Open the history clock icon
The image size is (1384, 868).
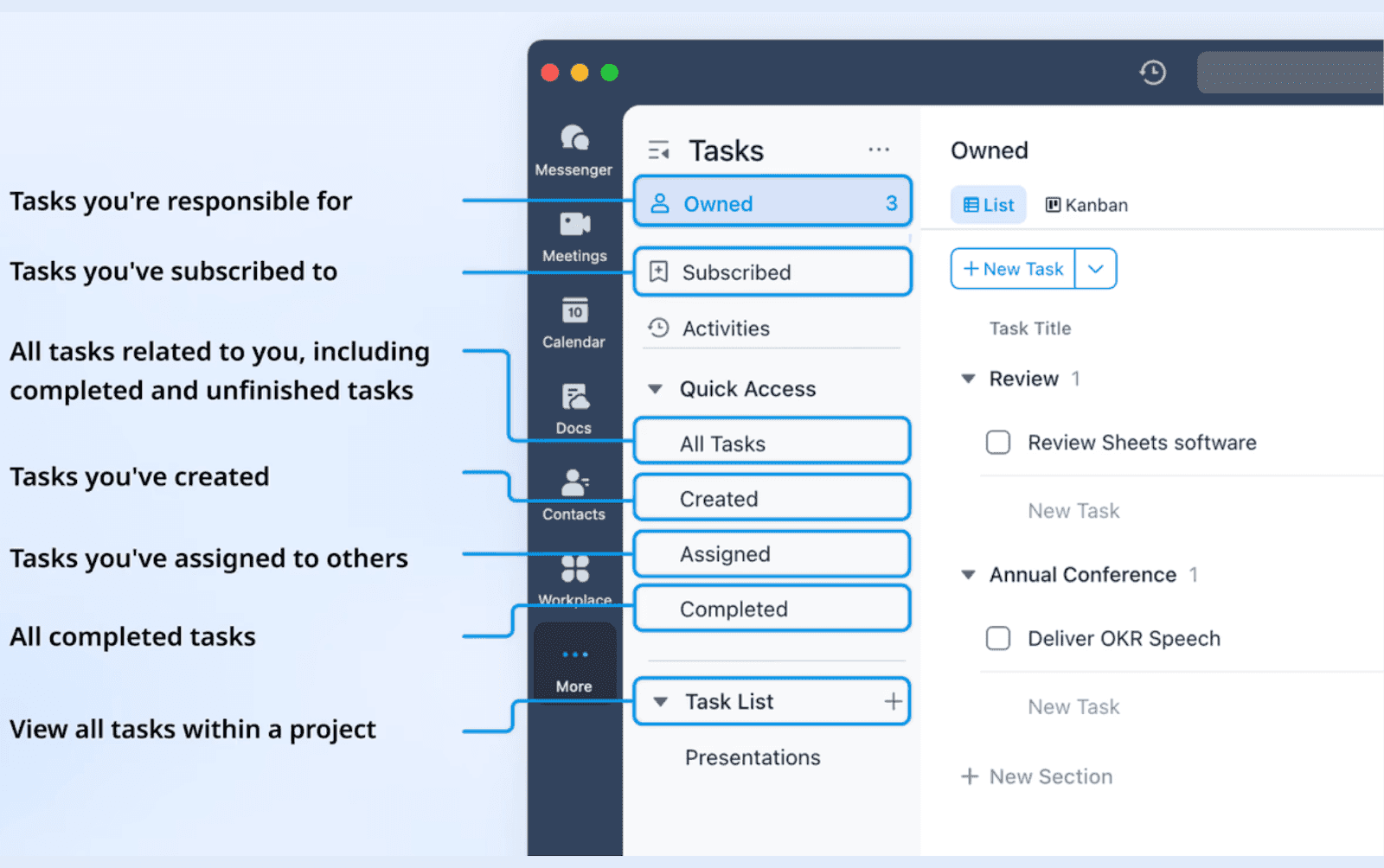(x=1151, y=73)
